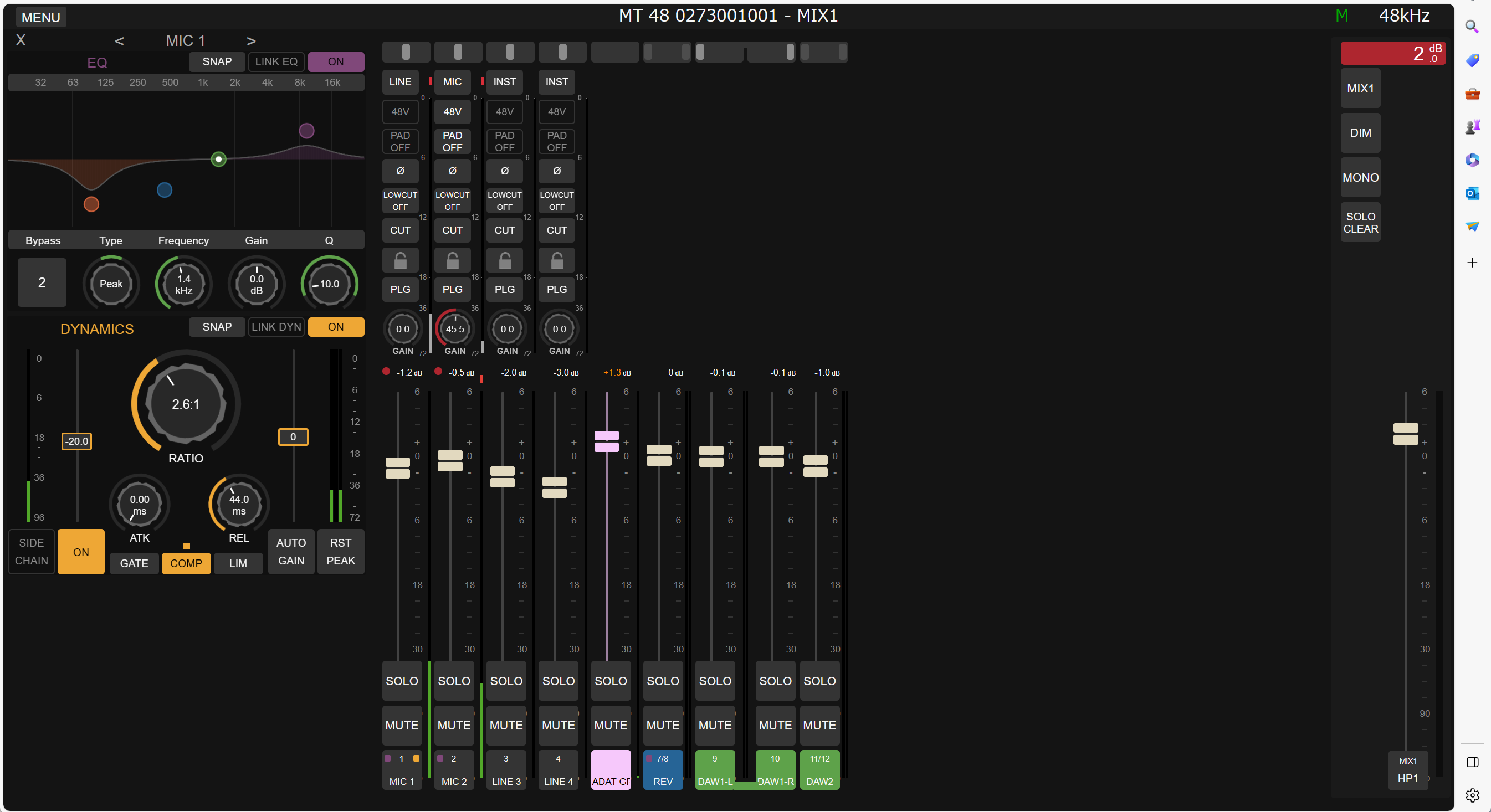Toggle phase invert on first INST channel
This screenshot has width=1491, height=812.
tap(504, 171)
